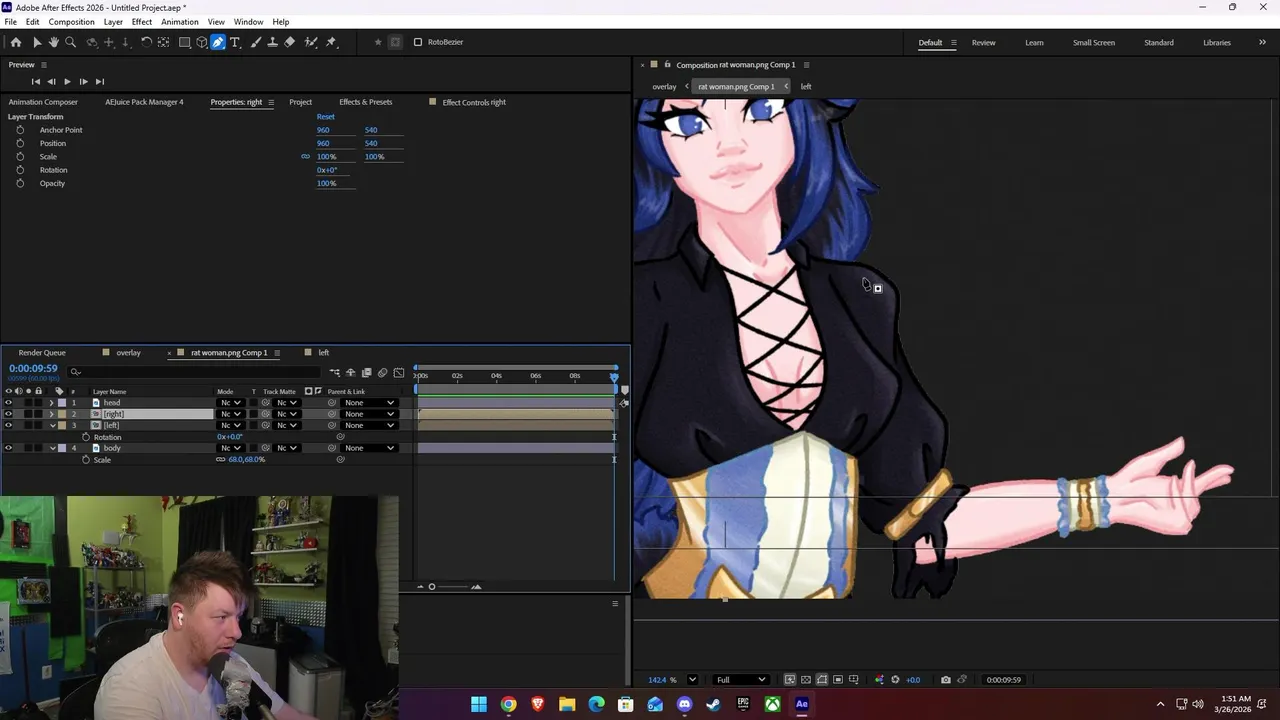
Task: Click the Frame Blending switch in timeline
Action: pos(366,373)
